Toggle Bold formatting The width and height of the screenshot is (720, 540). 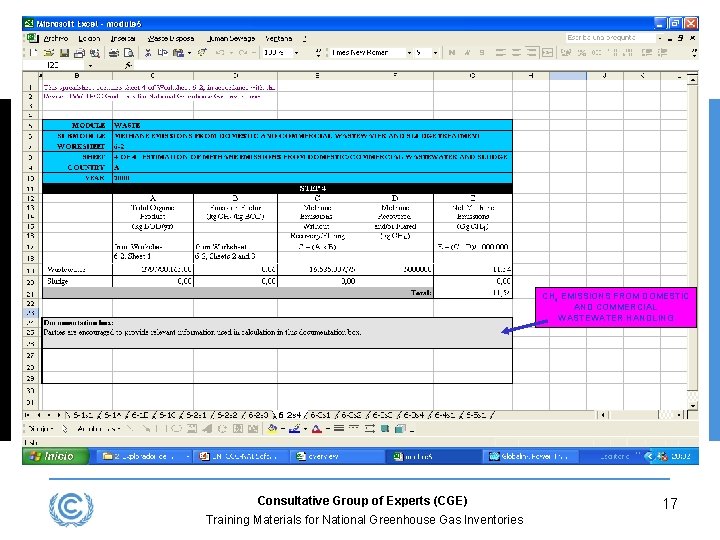[x=452, y=53]
